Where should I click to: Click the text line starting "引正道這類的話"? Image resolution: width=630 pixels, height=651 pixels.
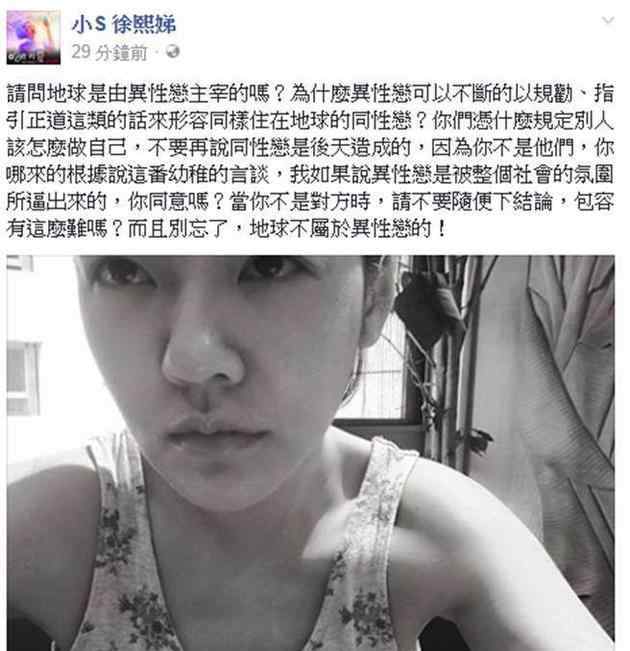click(x=311, y=120)
